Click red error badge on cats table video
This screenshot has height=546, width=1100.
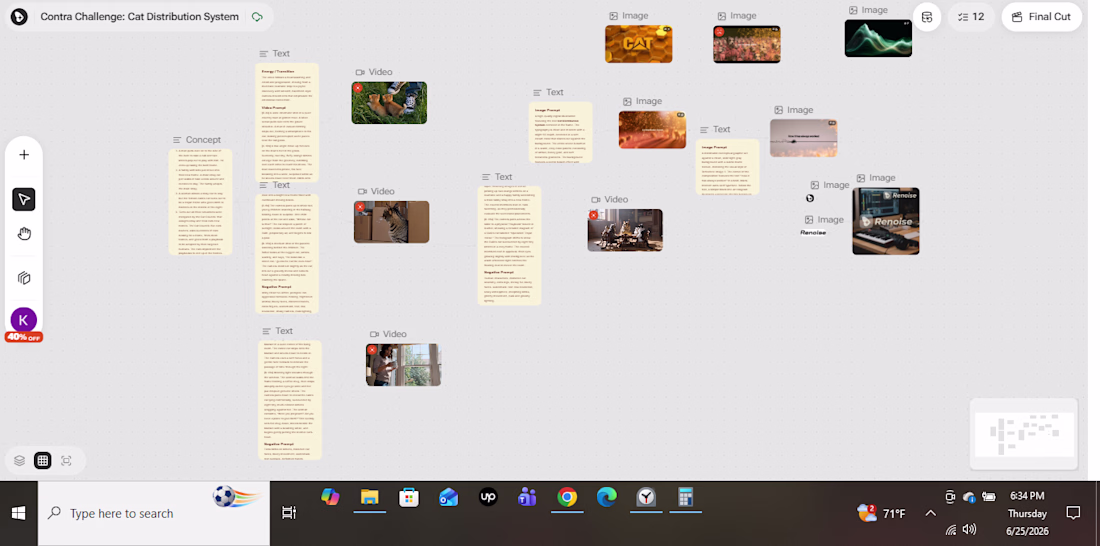(x=593, y=215)
